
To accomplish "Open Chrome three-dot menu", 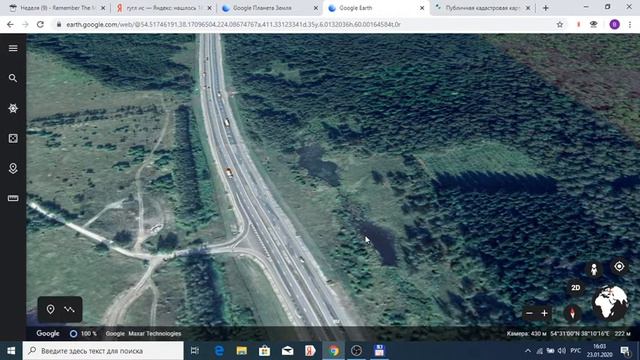I will [x=630, y=24].
